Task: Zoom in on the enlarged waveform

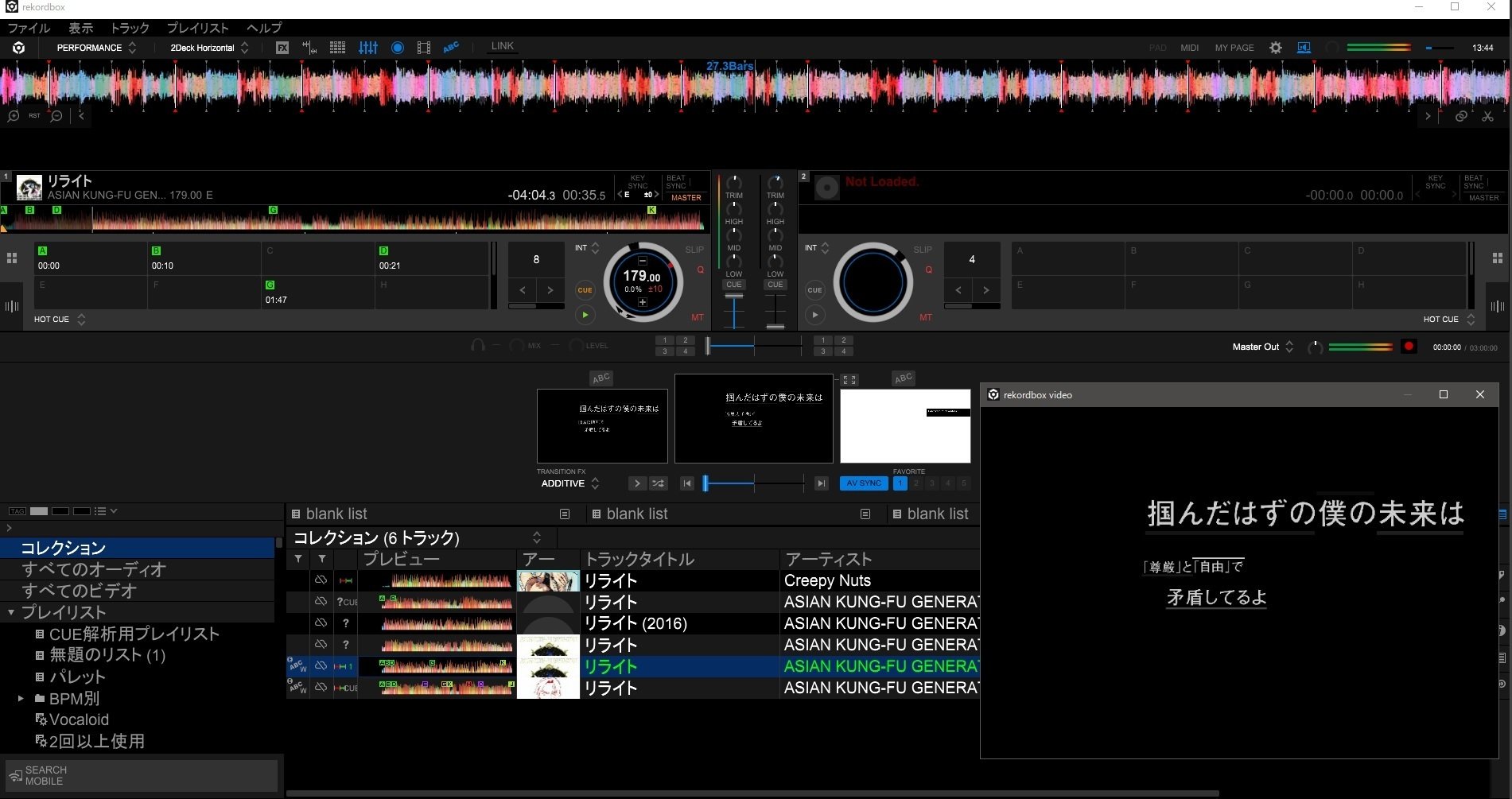Action: click(14, 116)
